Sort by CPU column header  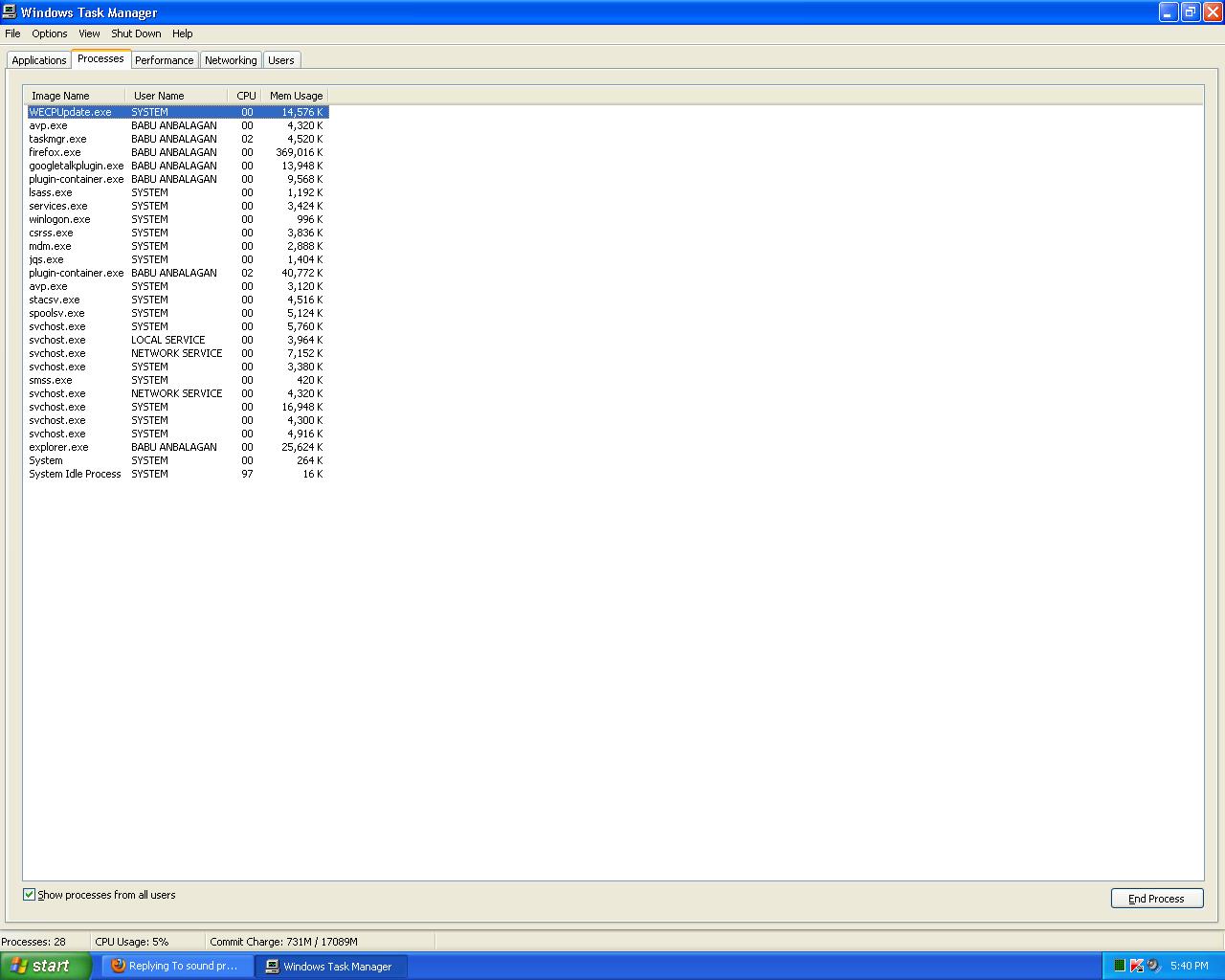click(246, 96)
